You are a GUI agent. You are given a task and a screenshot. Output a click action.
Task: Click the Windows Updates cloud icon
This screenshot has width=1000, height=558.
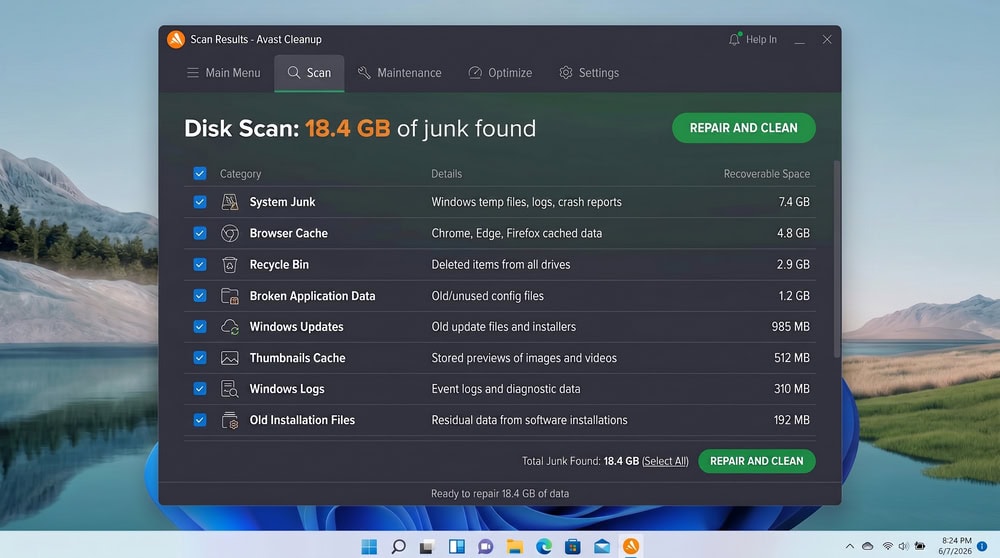click(x=230, y=327)
